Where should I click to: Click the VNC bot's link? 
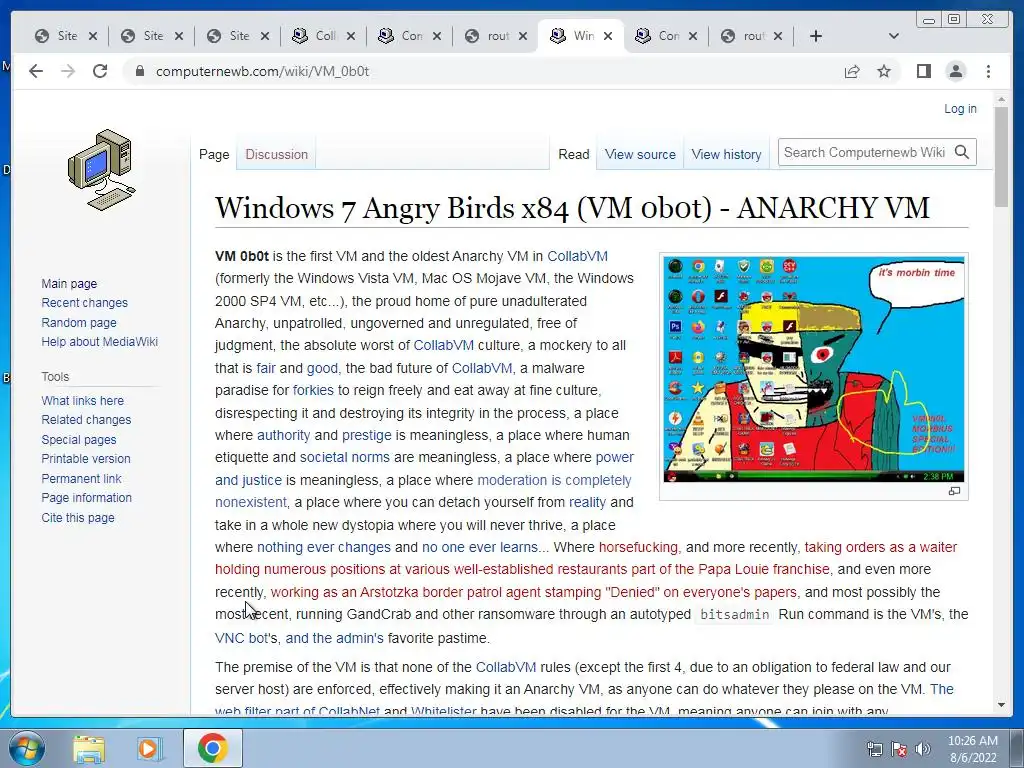[x=246, y=638]
